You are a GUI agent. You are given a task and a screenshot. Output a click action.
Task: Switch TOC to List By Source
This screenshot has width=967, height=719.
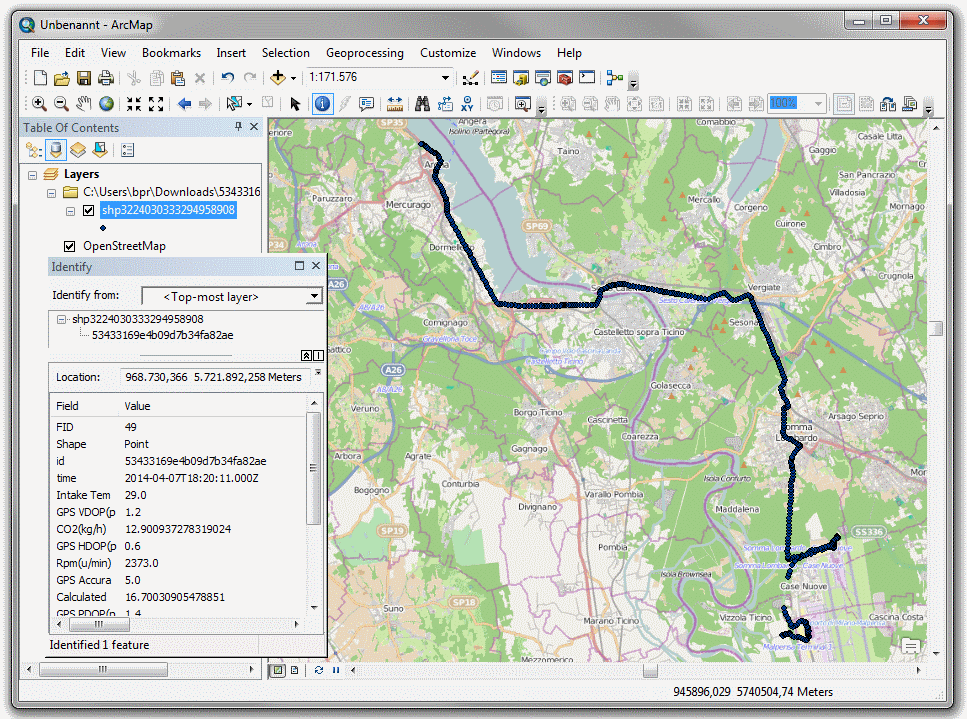click(56, 150)
